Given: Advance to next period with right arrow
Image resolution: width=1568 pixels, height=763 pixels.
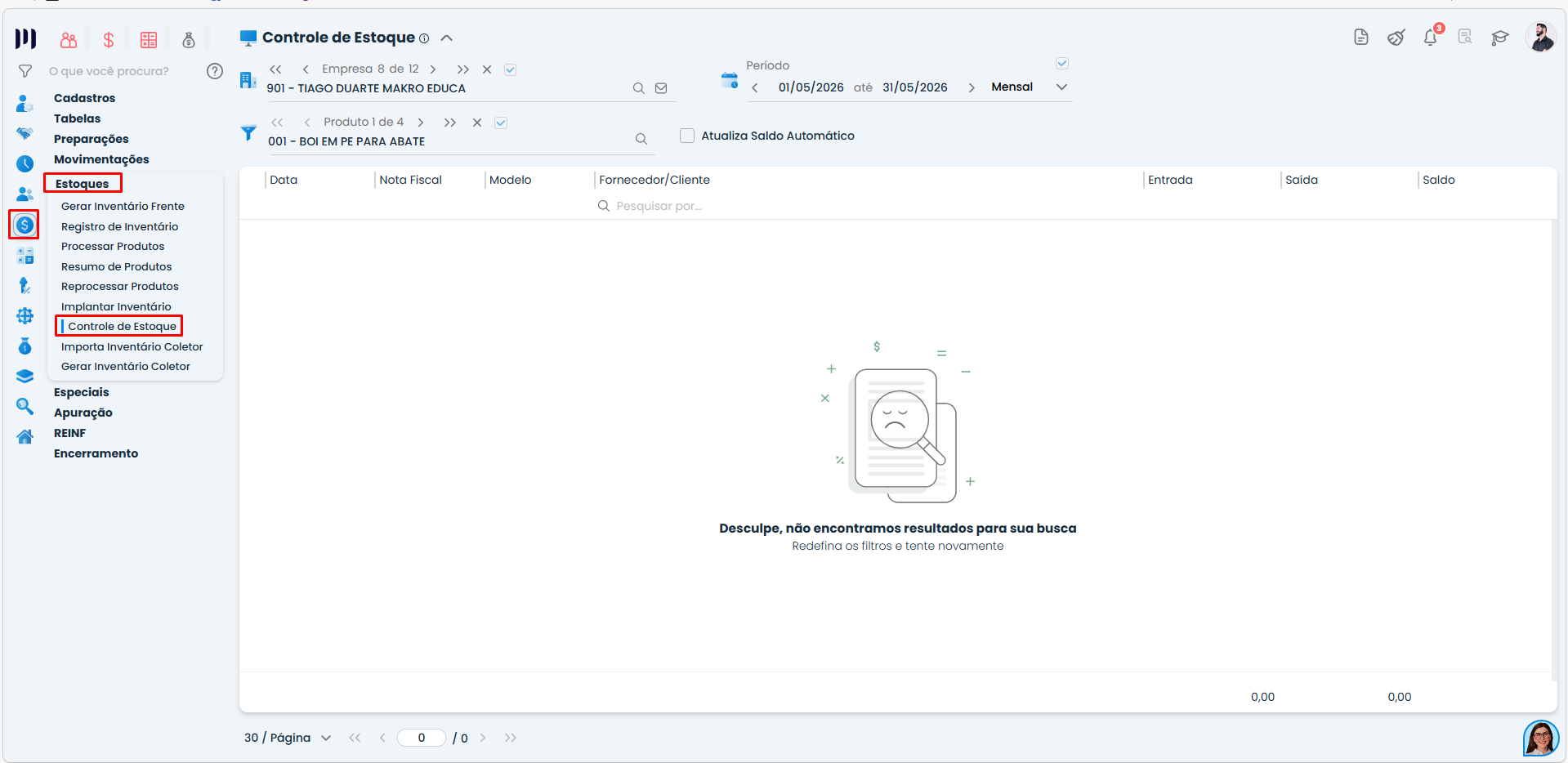Looking at the screenshot, I should pos(972,87).
